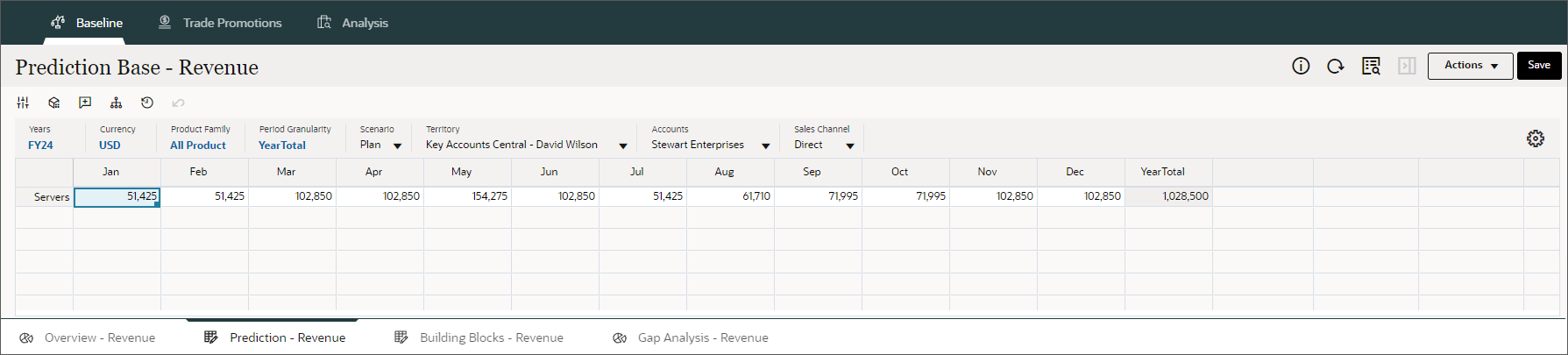The width and height of the screenshot is (1568, 355).
Task: Click the YearTotal Period Granularity link
Action: 282,146
